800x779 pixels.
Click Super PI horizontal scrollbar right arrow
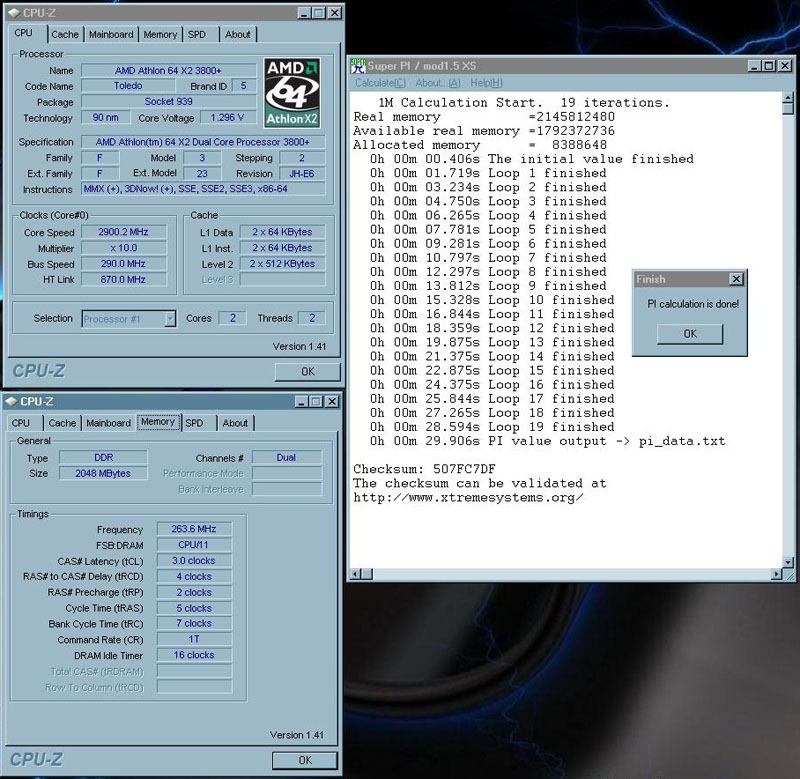point(776,574)
